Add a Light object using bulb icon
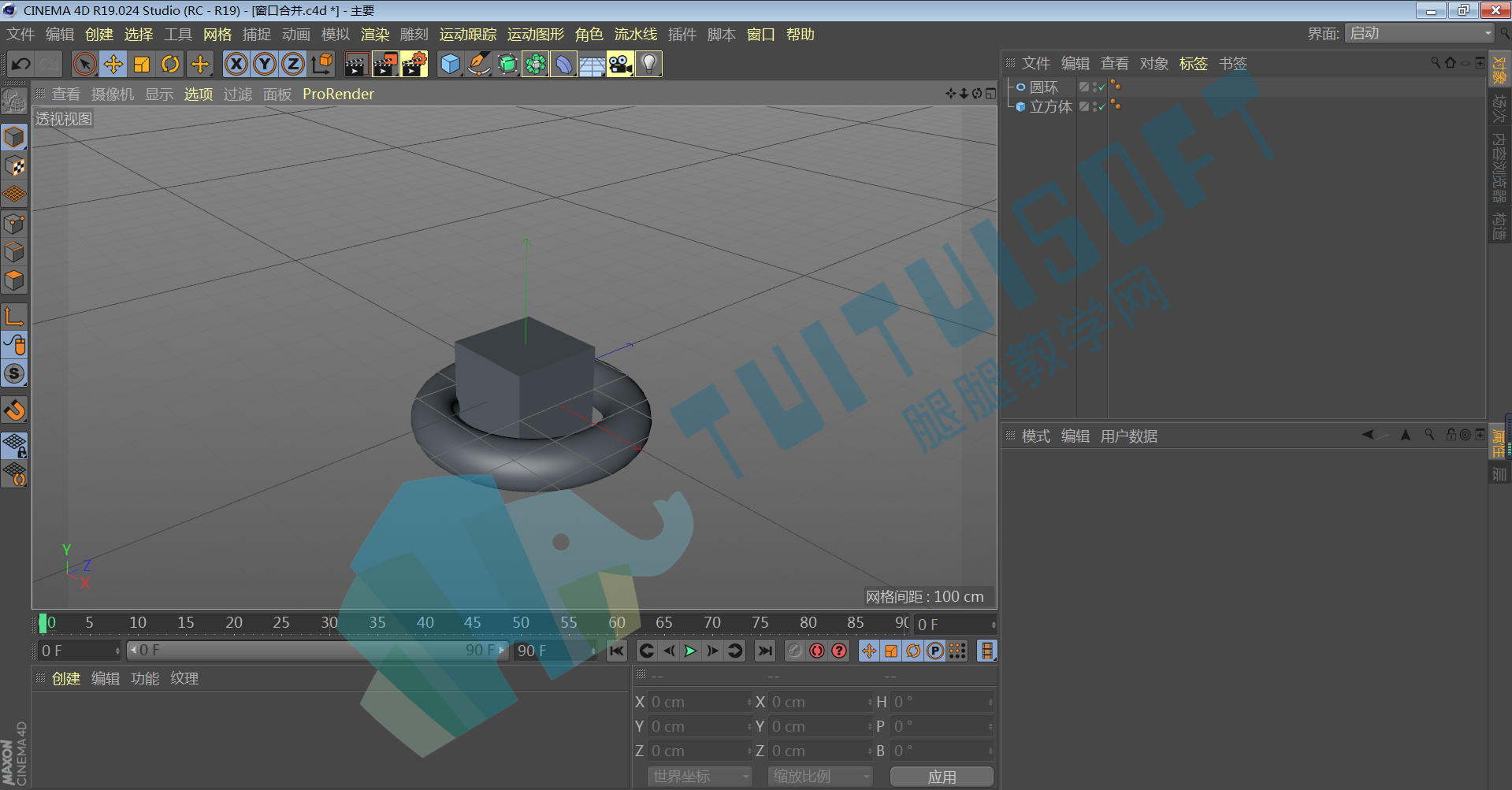Screen dimensions: 1512x790 [x=648, y=64]
